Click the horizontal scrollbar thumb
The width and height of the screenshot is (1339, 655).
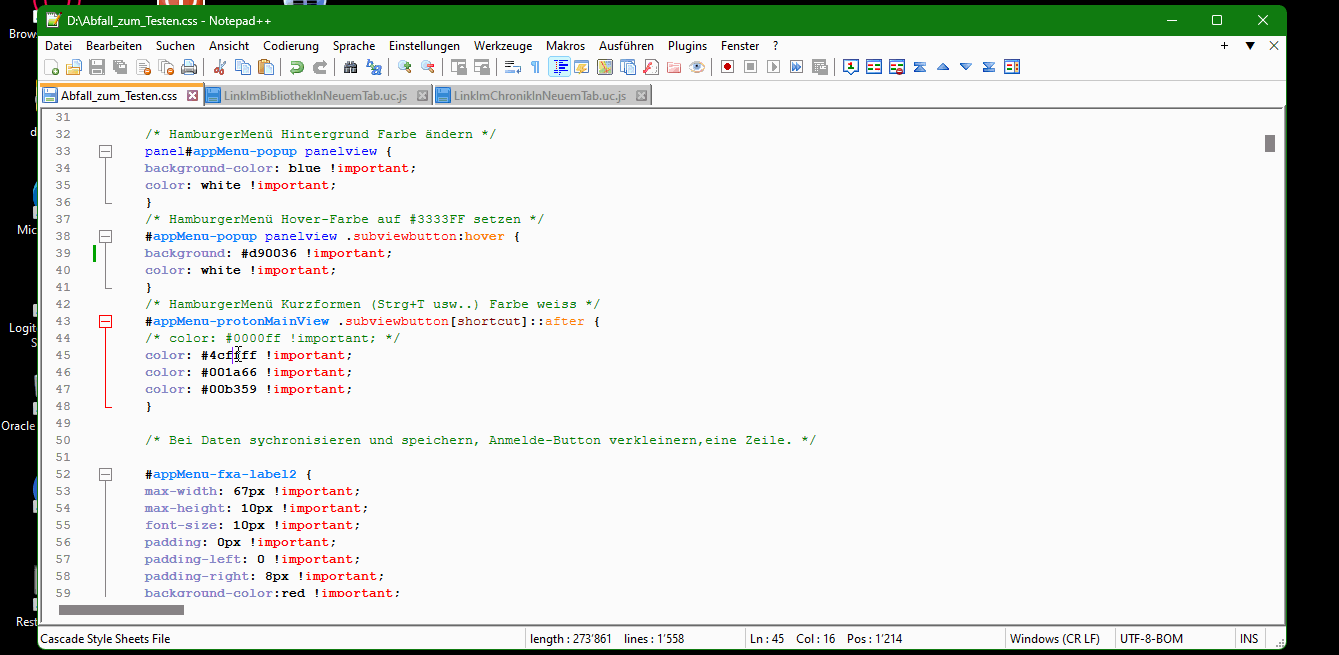(x=121, y=610)
